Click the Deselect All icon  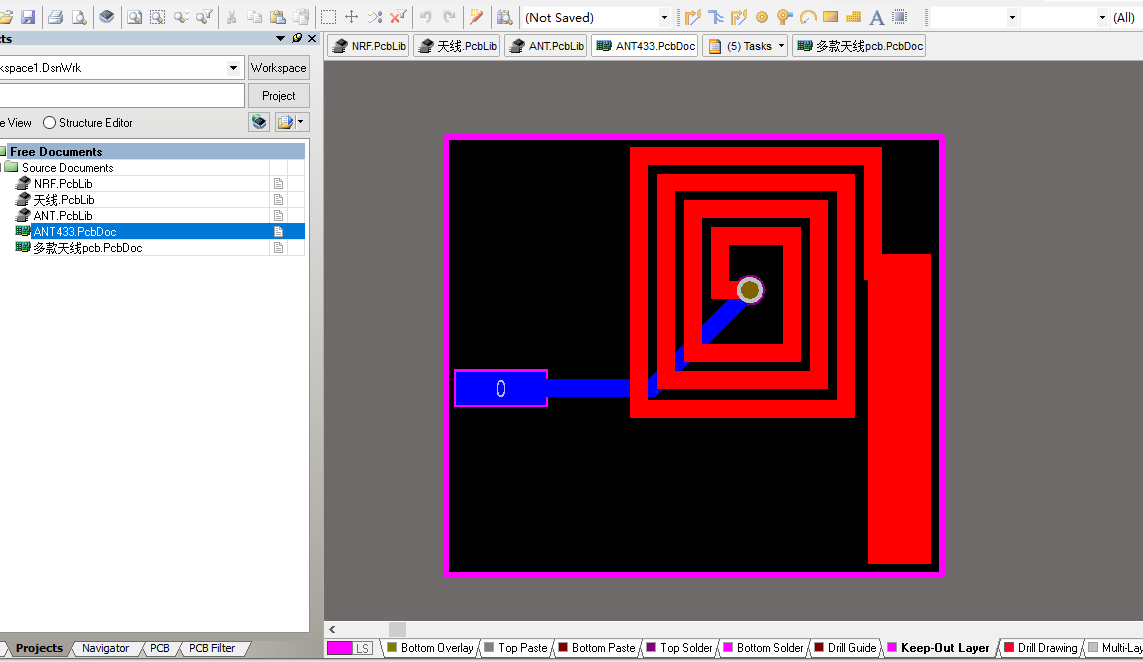[x=375, y=17]
